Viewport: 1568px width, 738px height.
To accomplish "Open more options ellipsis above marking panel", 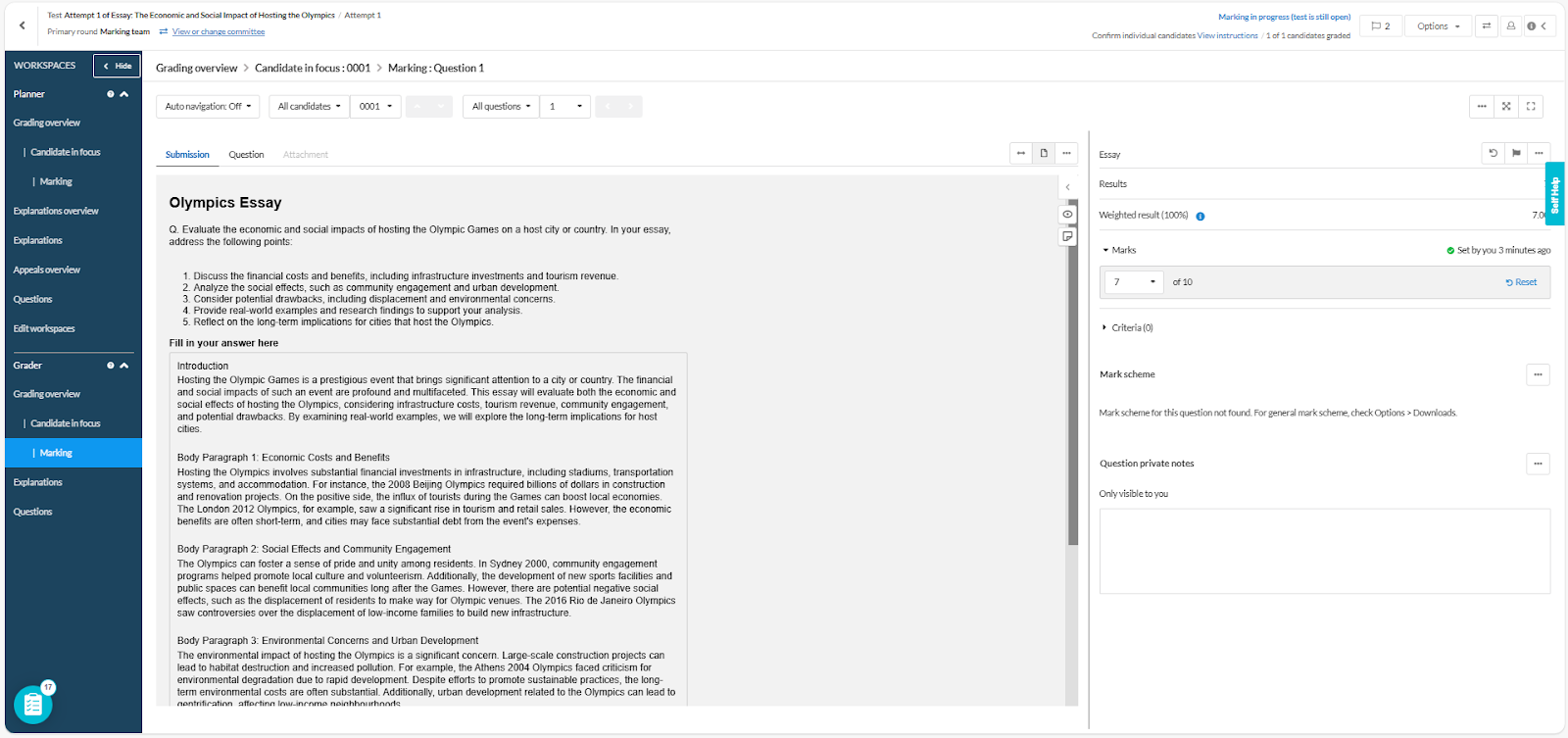I will tap(1482, 106).
